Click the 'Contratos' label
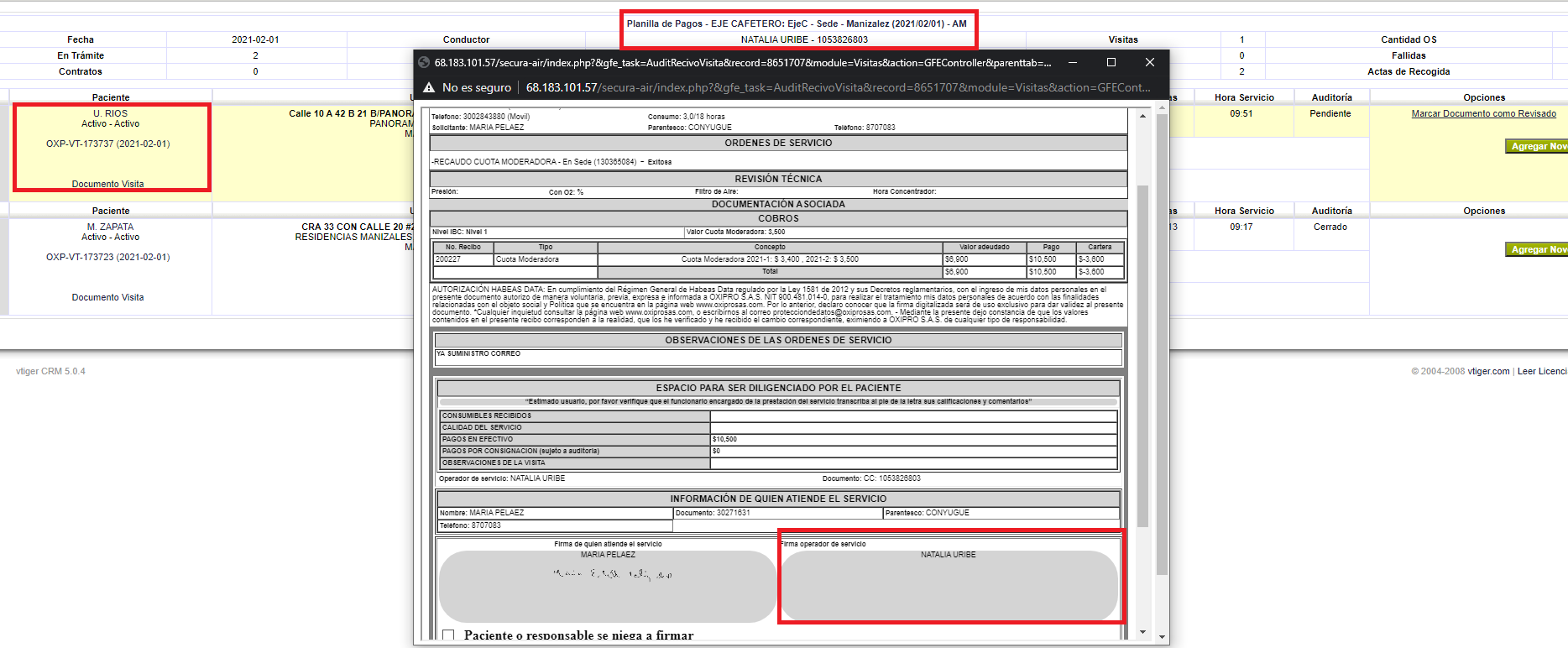 tap(81, 71)
